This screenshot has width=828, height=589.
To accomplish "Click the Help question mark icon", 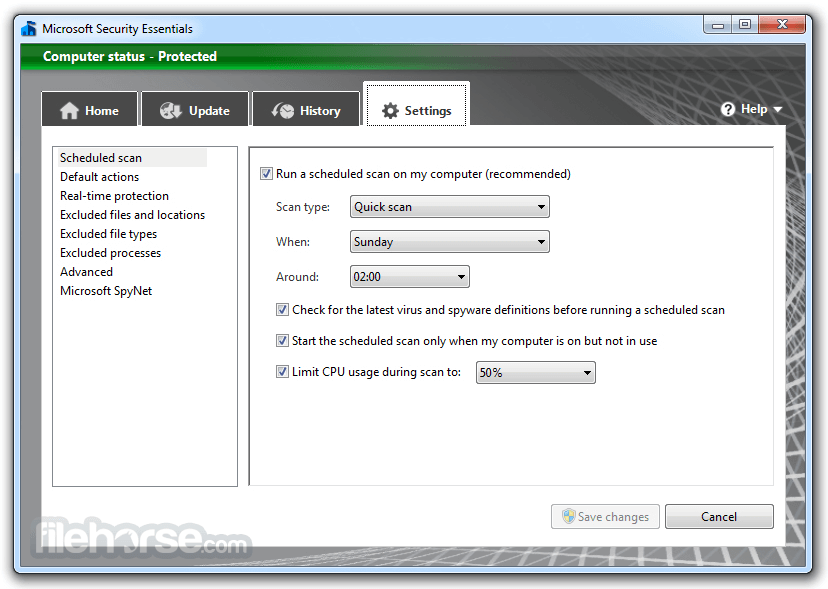I will coord(728,109).
